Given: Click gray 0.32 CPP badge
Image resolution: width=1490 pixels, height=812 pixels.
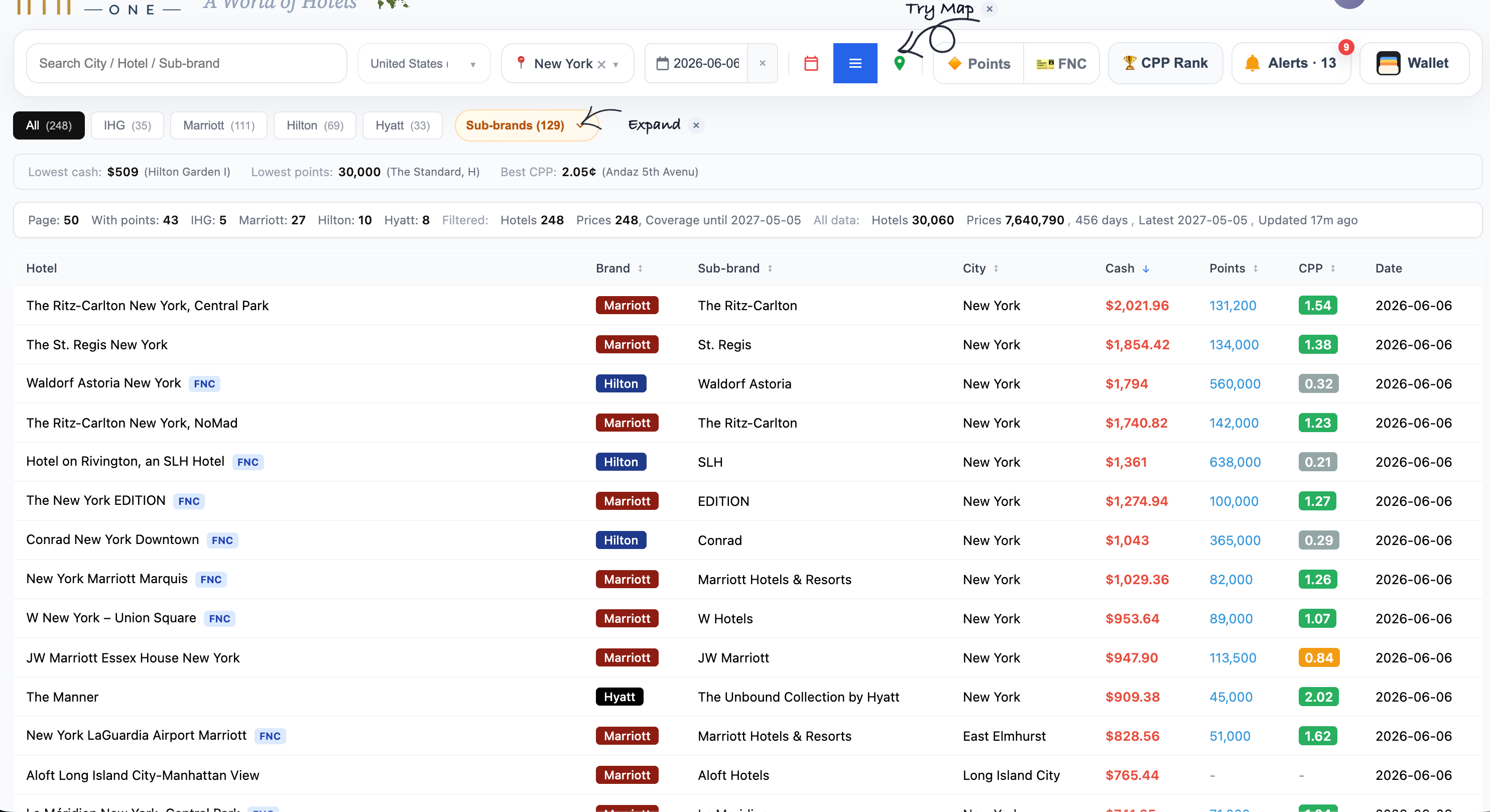Looking at the screenshot, I should [1319, 383].
